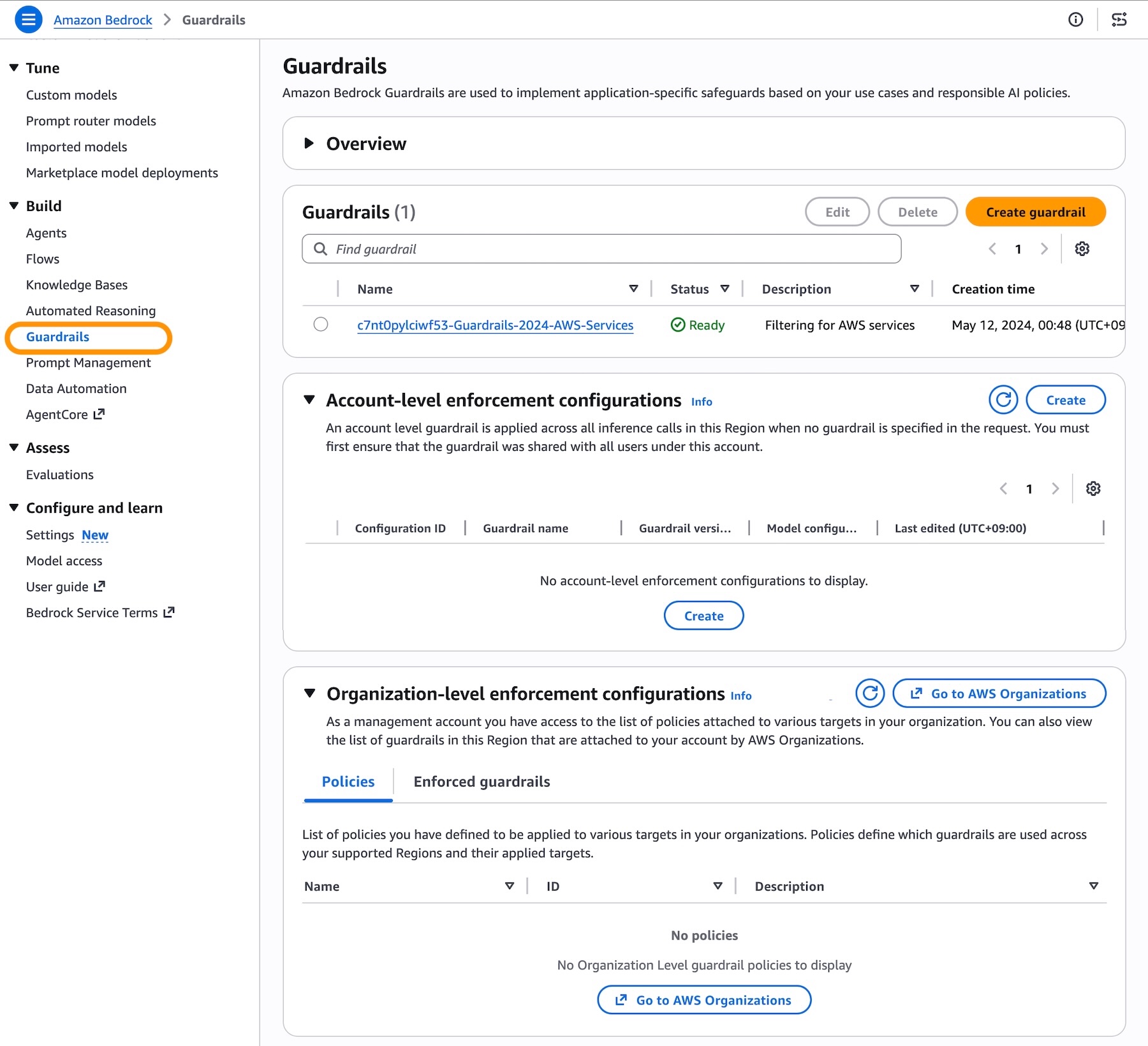
Task: Switch to the Enforced guardrails tab
Action: point(482,781)
